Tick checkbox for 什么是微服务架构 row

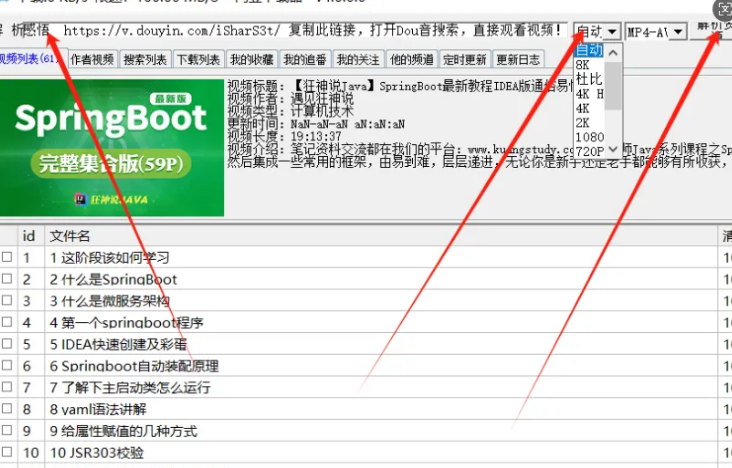pyautogui.click(x=8, y=301)
